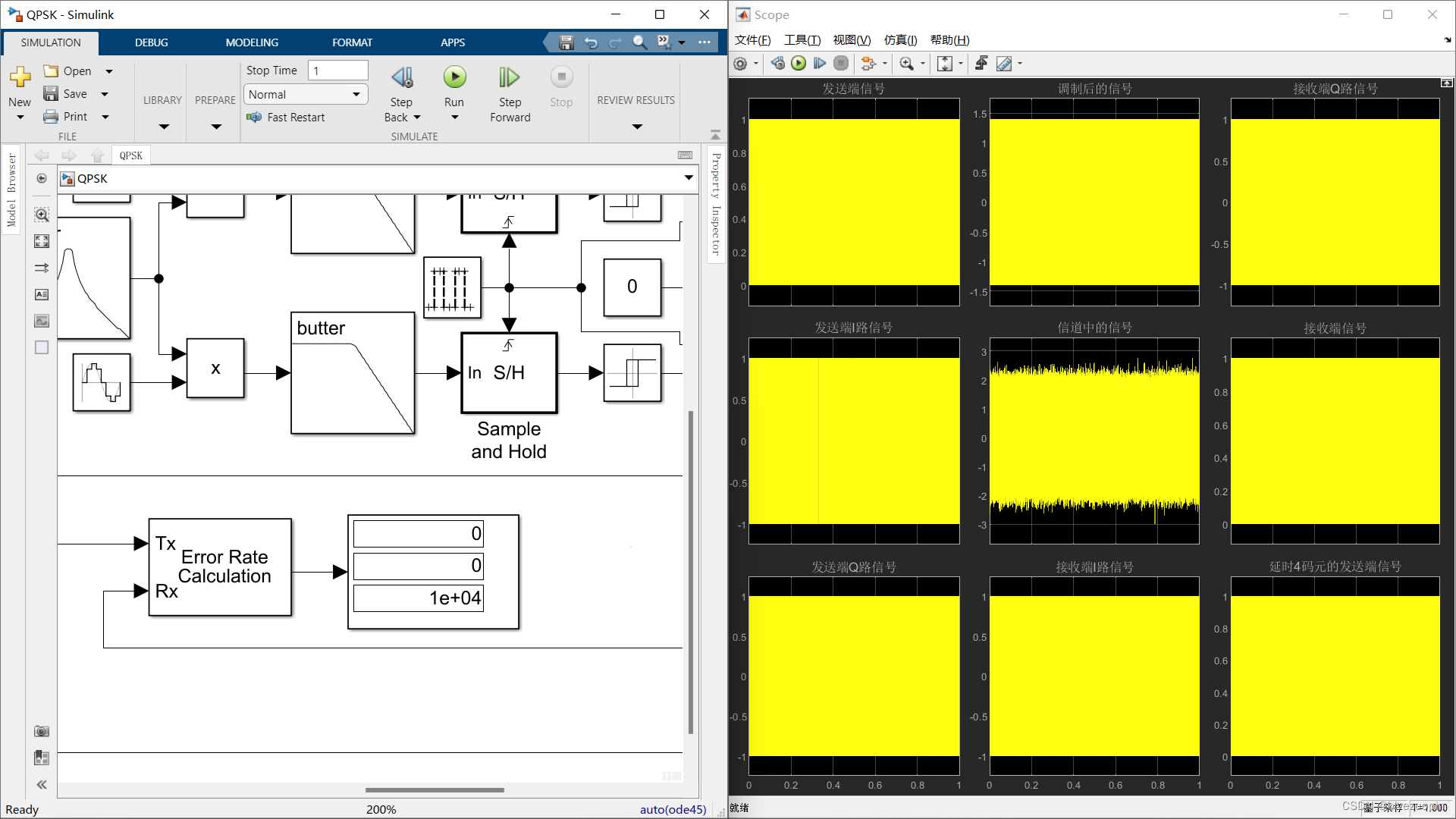
Task: Click Scope's green run button
Action: click(799, 64)
